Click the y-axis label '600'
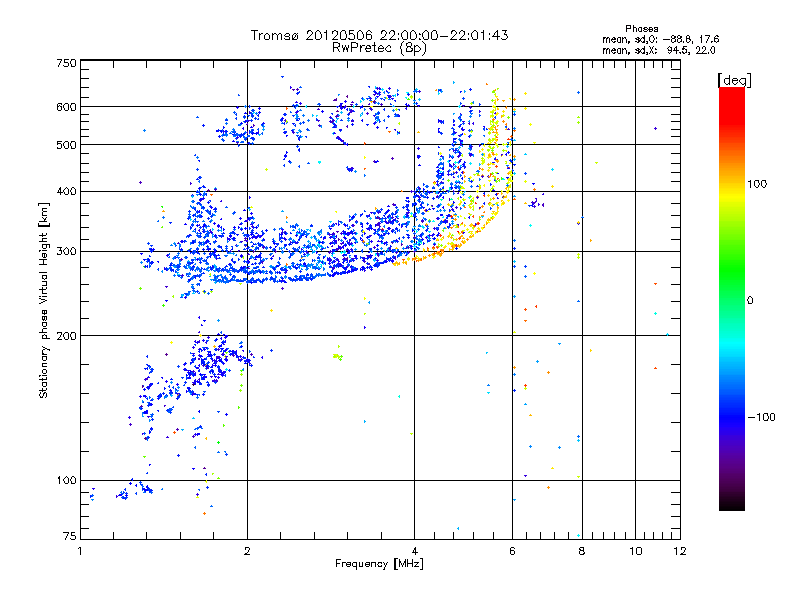Image resolution: width=800 pixels, height=600 pixels. (x=66, y=107)
